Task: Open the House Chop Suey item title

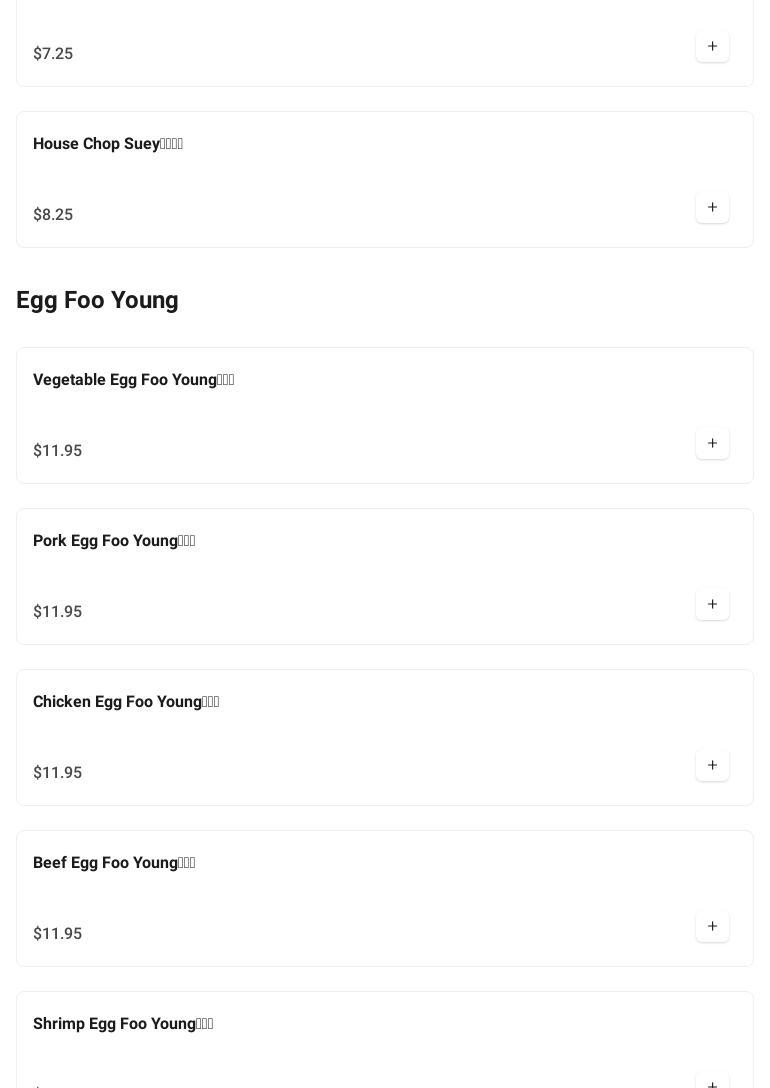Action: (108, 144)
